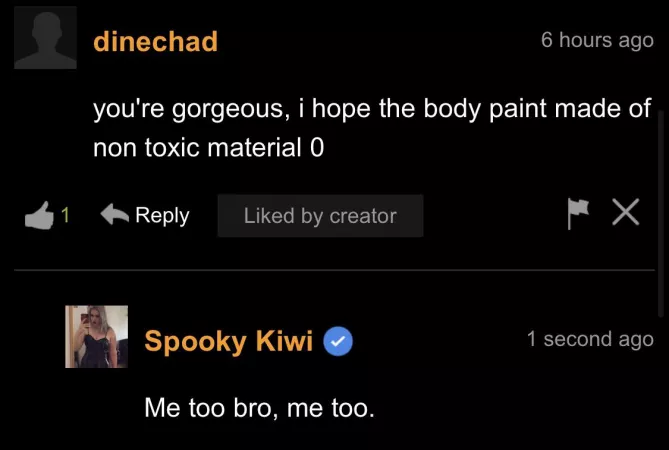Click the divider line below the comment actions
The width and height of the screenshot is (669, 450).
coord(334,270)
